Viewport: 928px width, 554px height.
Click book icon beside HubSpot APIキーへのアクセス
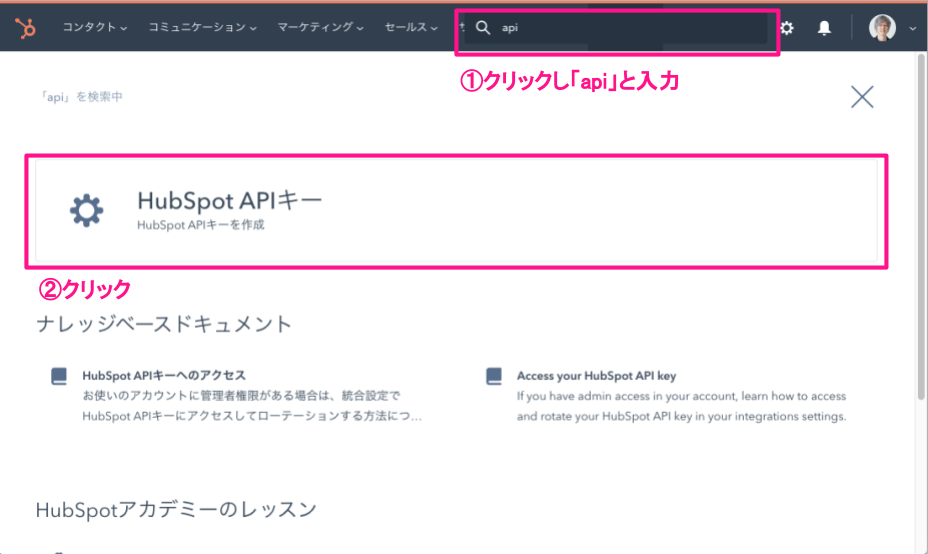(x=59, y=377)
